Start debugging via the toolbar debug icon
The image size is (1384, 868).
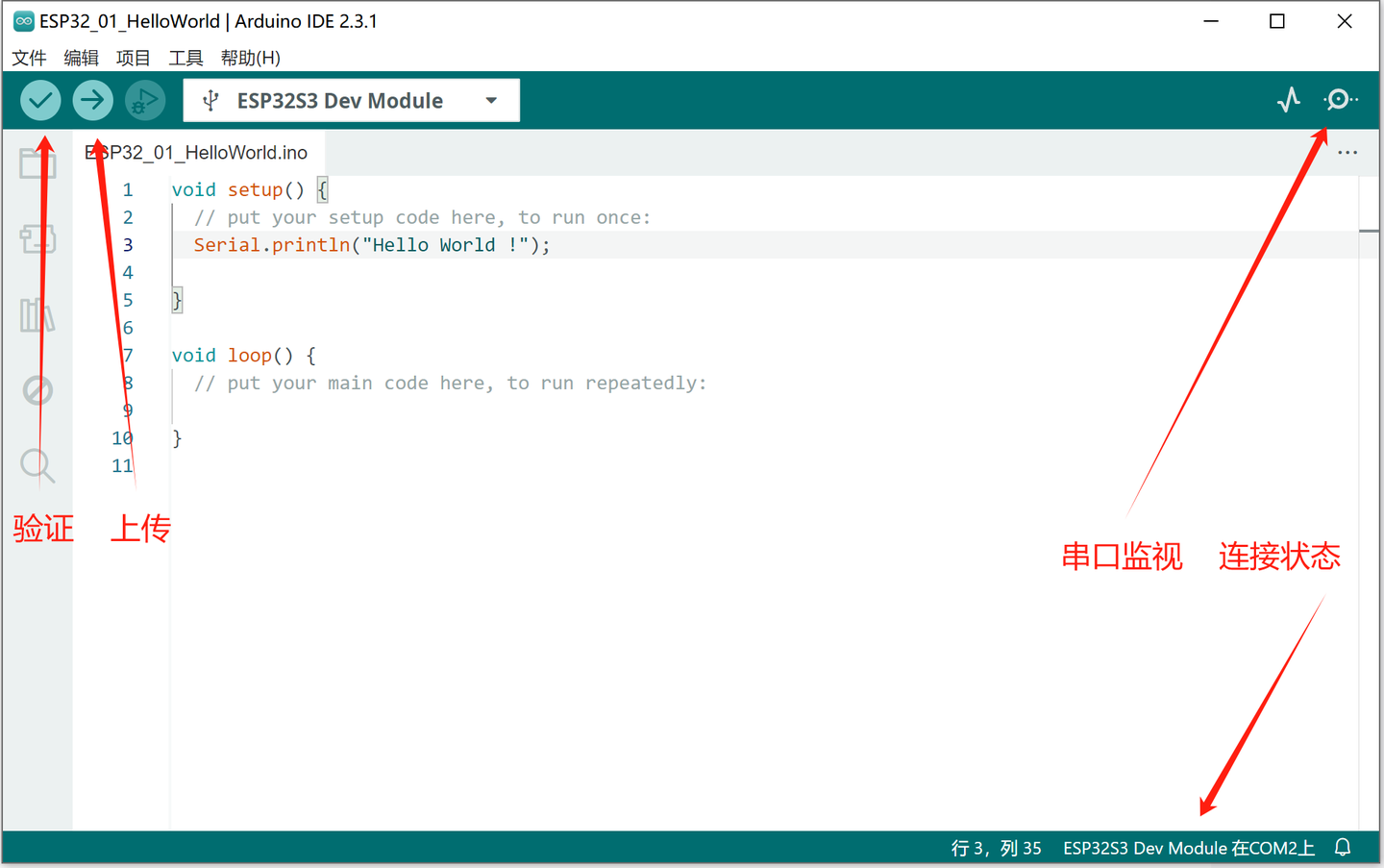coord(144,99)
